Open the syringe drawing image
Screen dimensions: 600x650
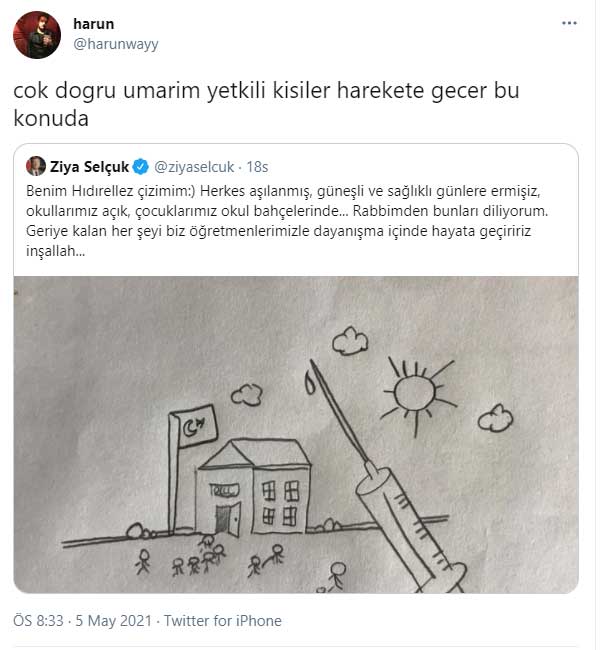[x=296, y=434]
